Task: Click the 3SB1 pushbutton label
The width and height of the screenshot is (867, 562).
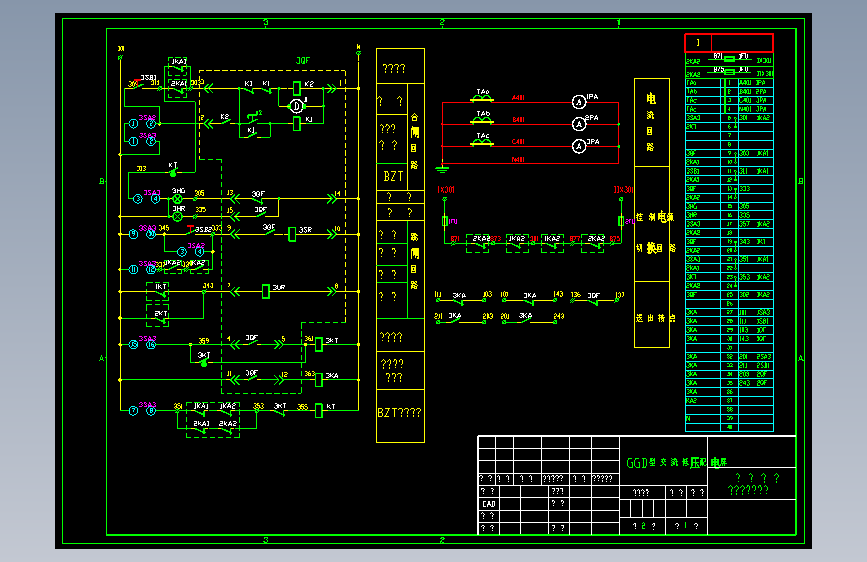Action: click(x=148, y=78)
